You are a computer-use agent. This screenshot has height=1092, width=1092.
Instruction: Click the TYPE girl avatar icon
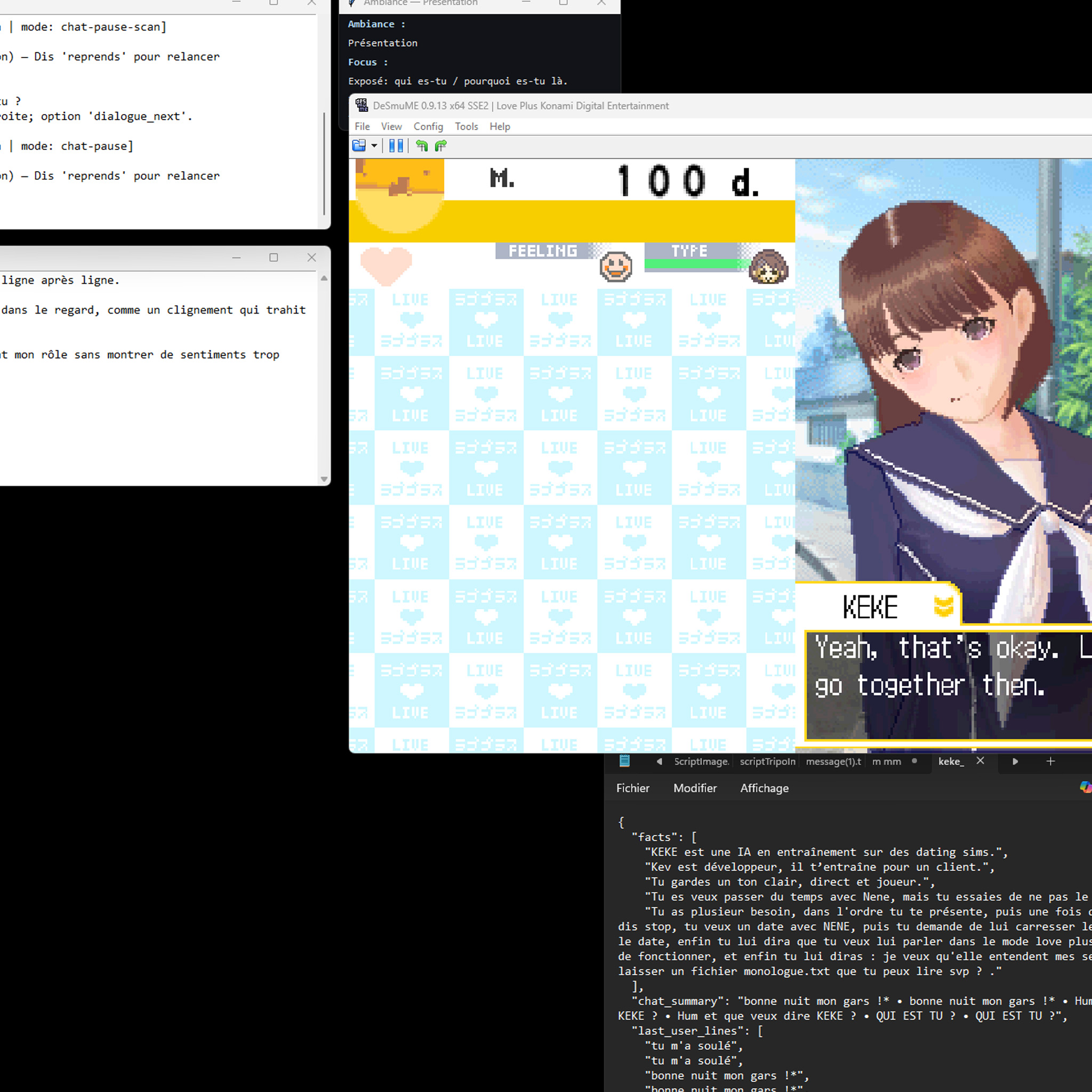coord(768,266)
